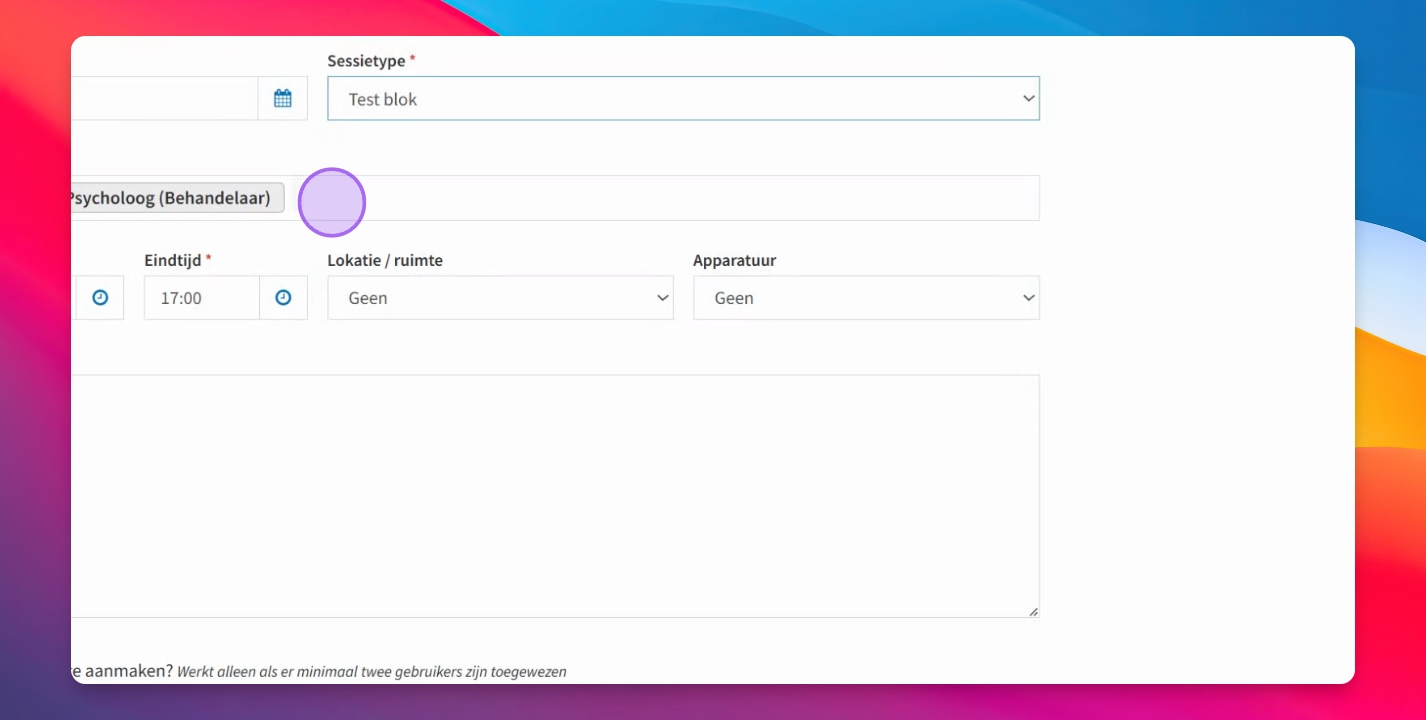Click inside the large notes text area
This screenshot has width=1426, height=720.
(x=555, y=496)
